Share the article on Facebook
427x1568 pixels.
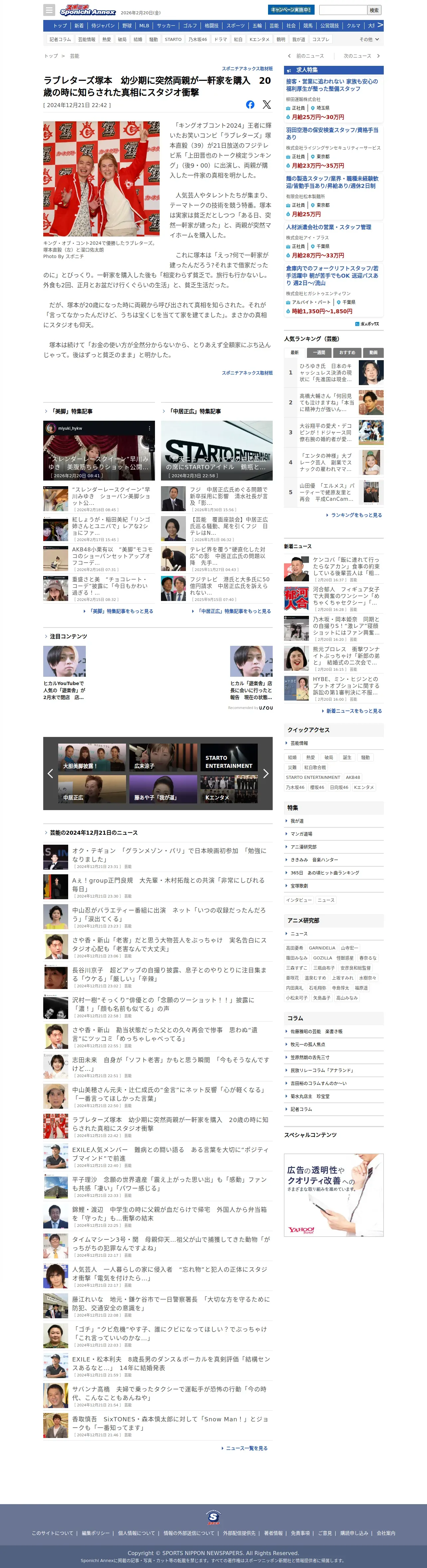250,105
